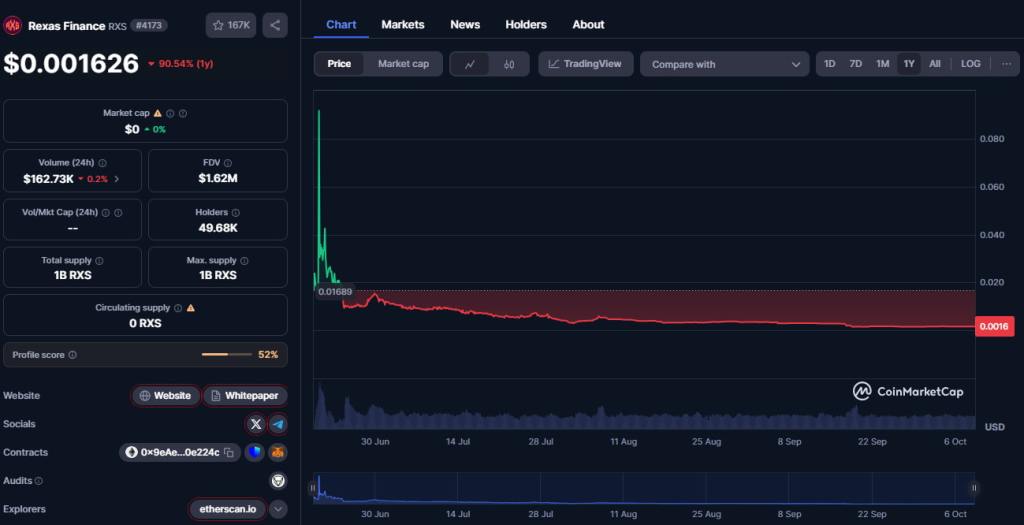Viewport: 1024px width, 525px height.
Task: Click the Total supply info icon
Action: (99, 261)
